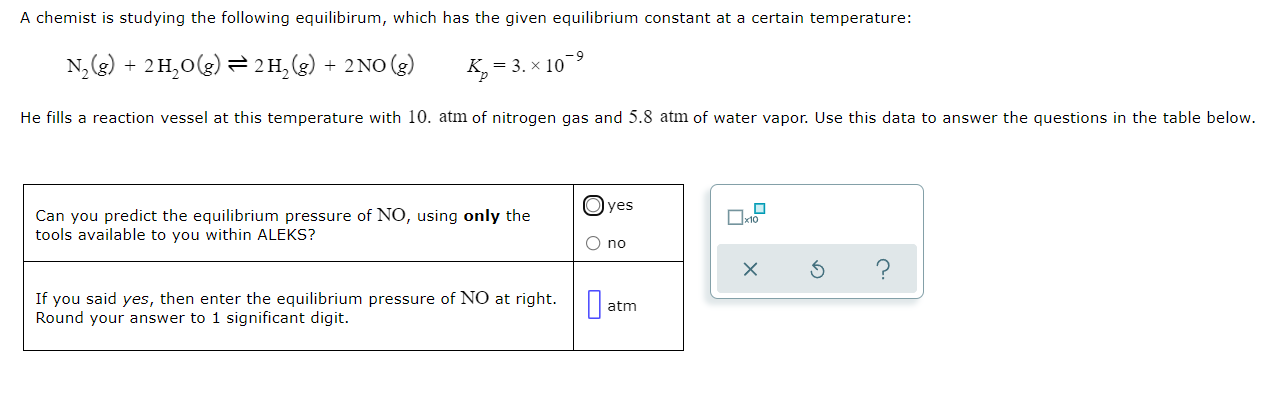The width and height of the screenshot is (1275, 415).
Task: Click the exponent box of x10 icon
Action: tap(760, 208)
